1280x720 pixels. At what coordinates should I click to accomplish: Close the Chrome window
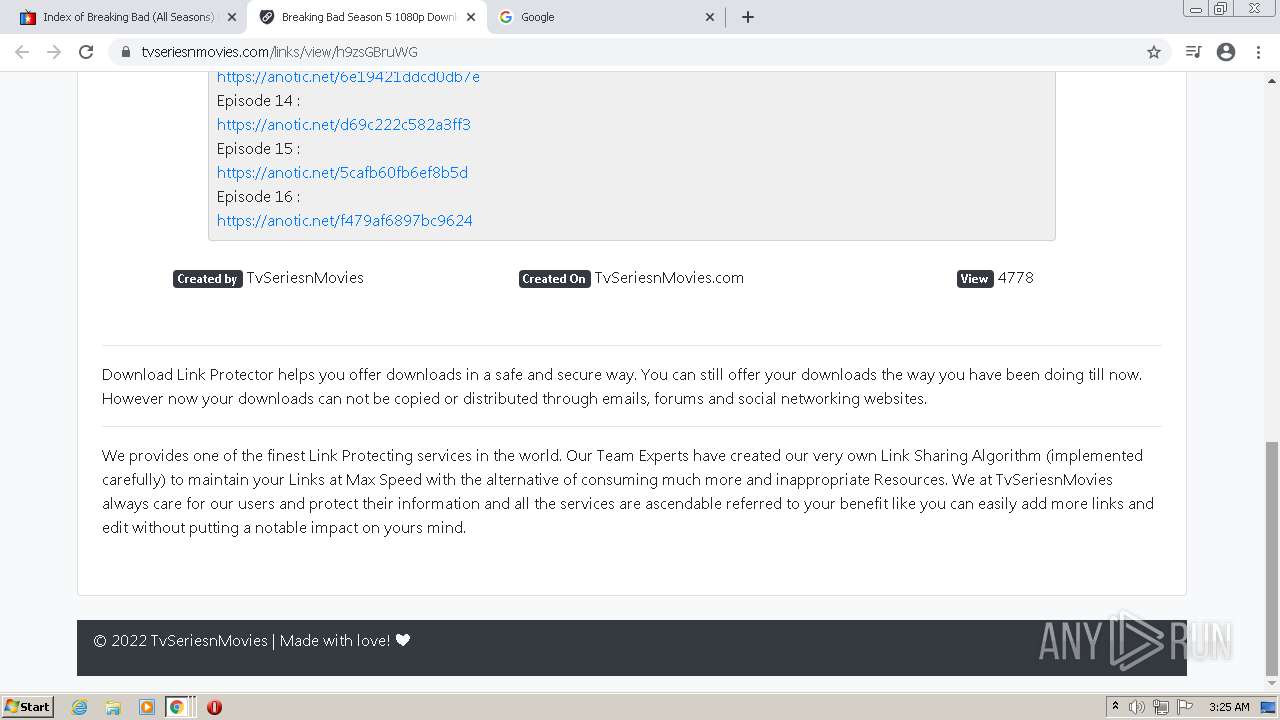(x=1254, y=9)
